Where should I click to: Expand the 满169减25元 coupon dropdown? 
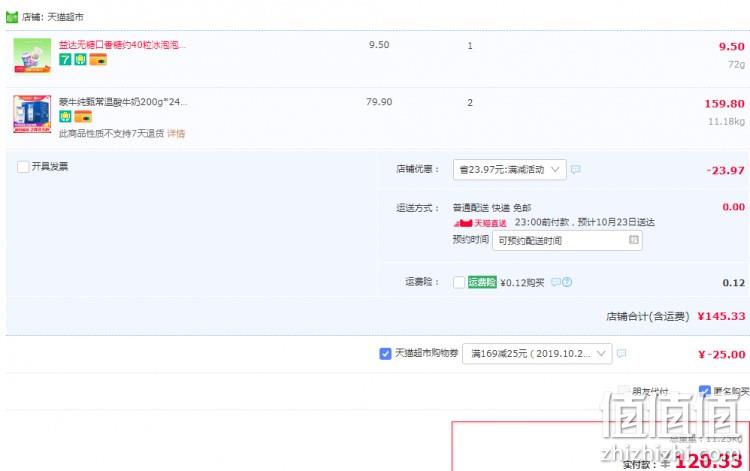point(537,353)
